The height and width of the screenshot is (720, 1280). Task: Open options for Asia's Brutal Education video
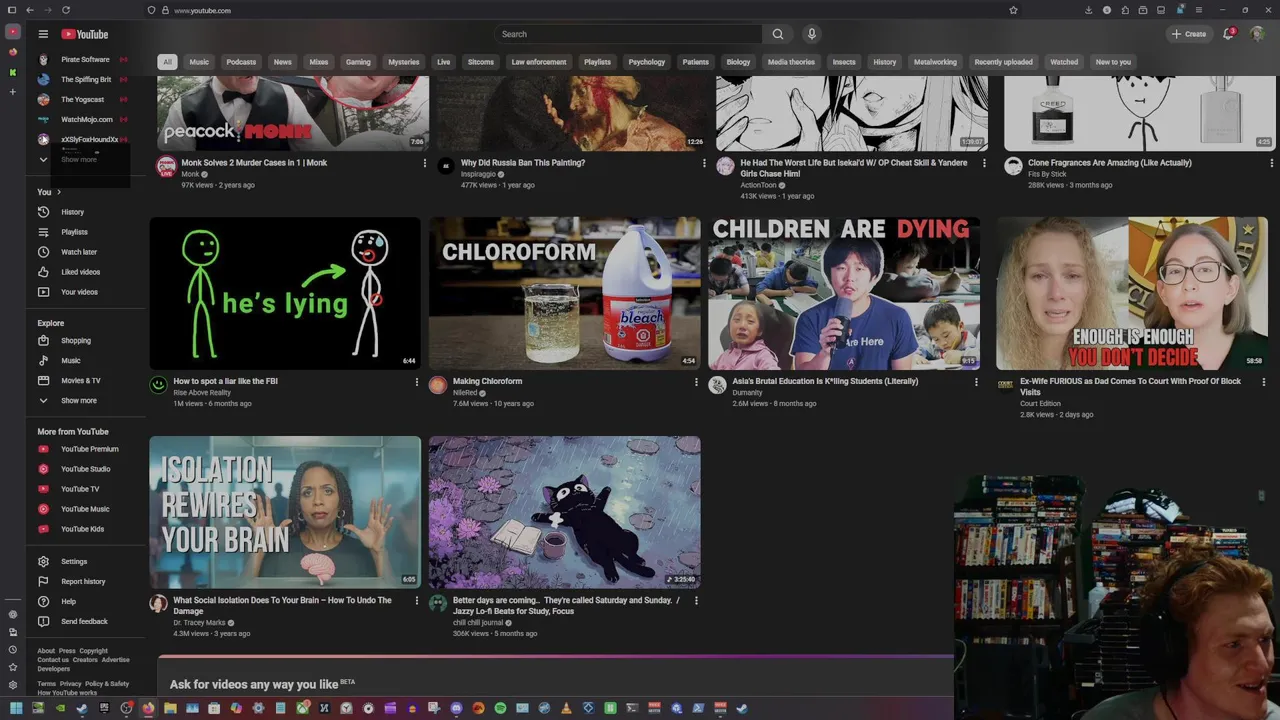[976, 382]
